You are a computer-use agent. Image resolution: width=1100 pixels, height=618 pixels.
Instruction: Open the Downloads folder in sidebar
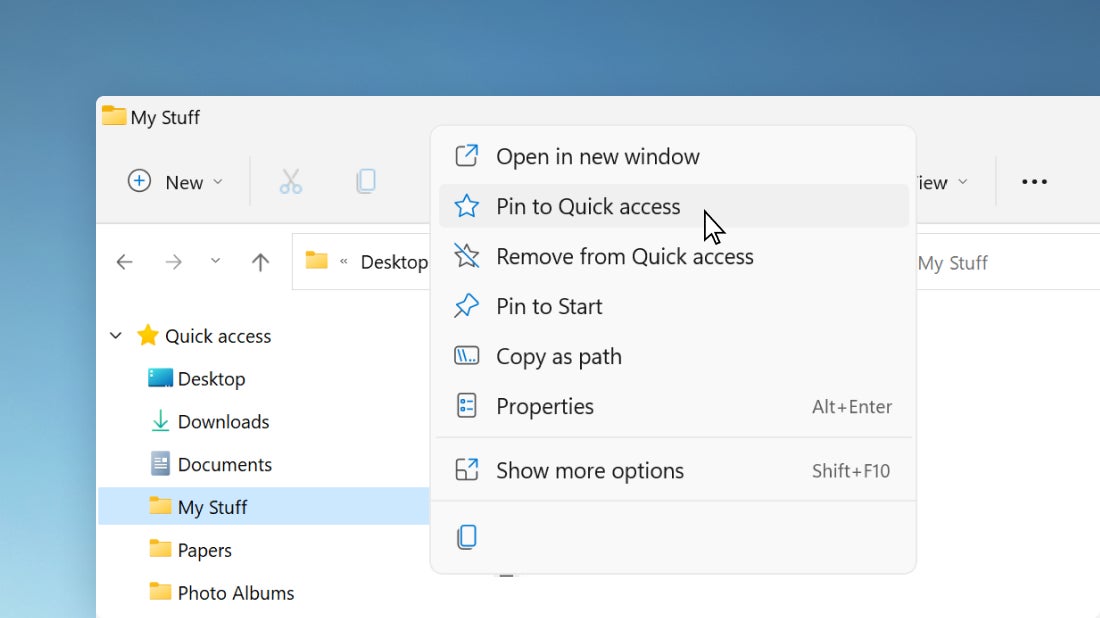(222, 422)
